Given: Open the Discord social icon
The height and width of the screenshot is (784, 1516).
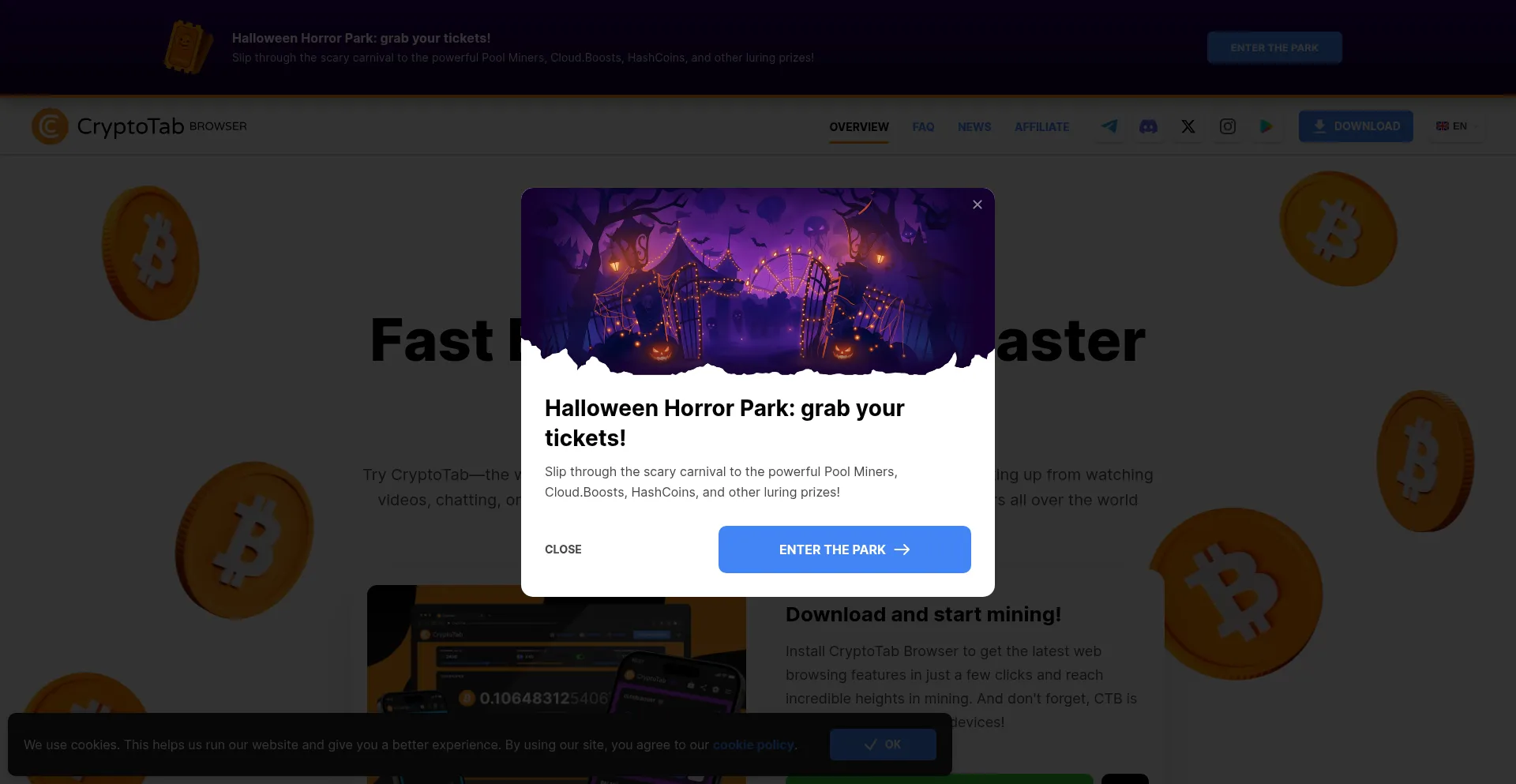Looking at the screenshot, I should pyautogui.click(x=1149, y=126).
